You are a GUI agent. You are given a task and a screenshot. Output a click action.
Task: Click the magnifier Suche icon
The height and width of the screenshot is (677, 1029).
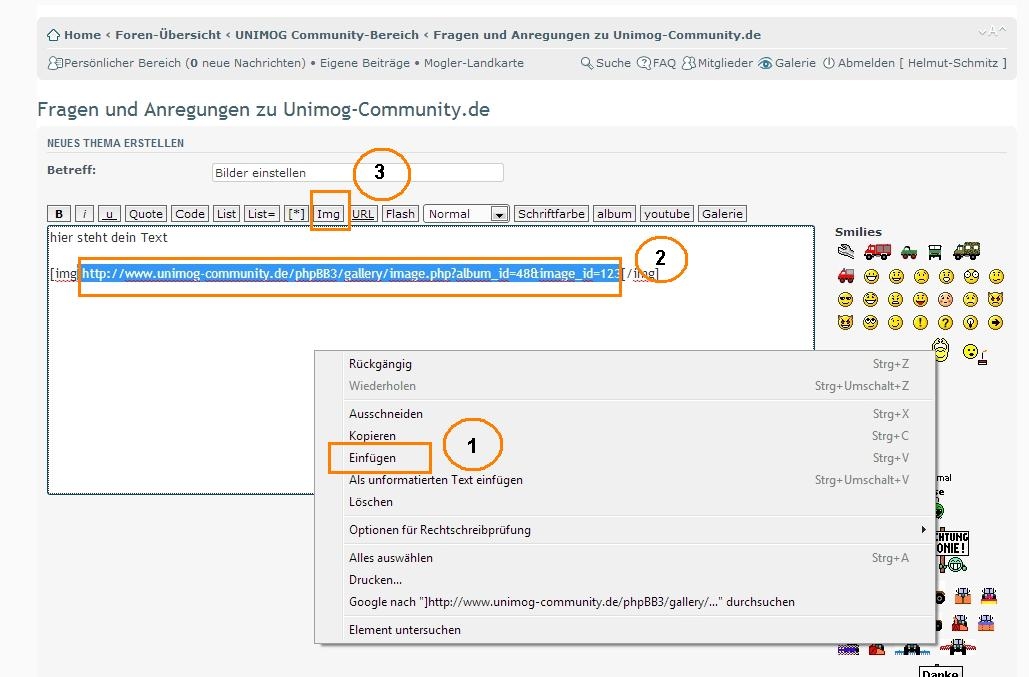(x=587, y=63)
